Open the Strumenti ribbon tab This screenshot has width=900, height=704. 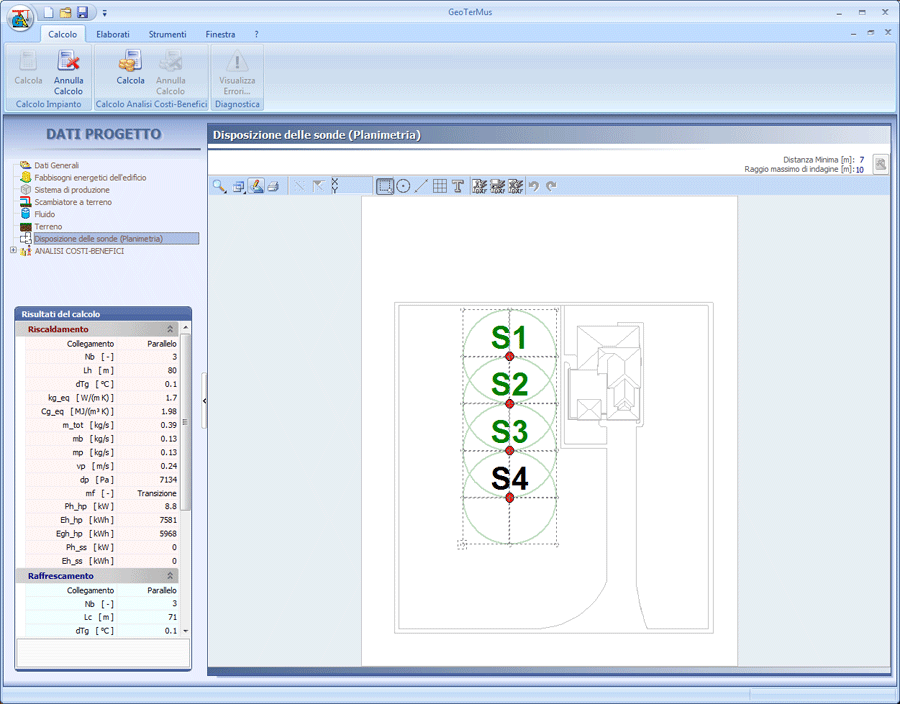[167, 33]
